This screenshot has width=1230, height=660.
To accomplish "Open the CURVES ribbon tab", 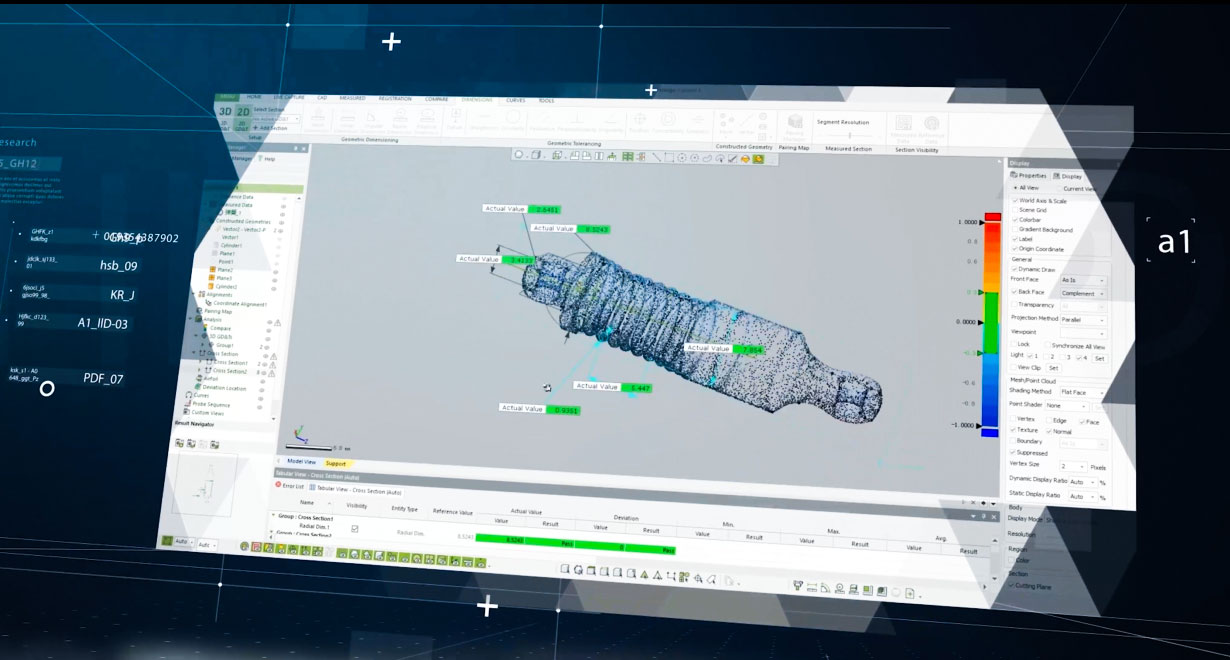I will [516, 101].
